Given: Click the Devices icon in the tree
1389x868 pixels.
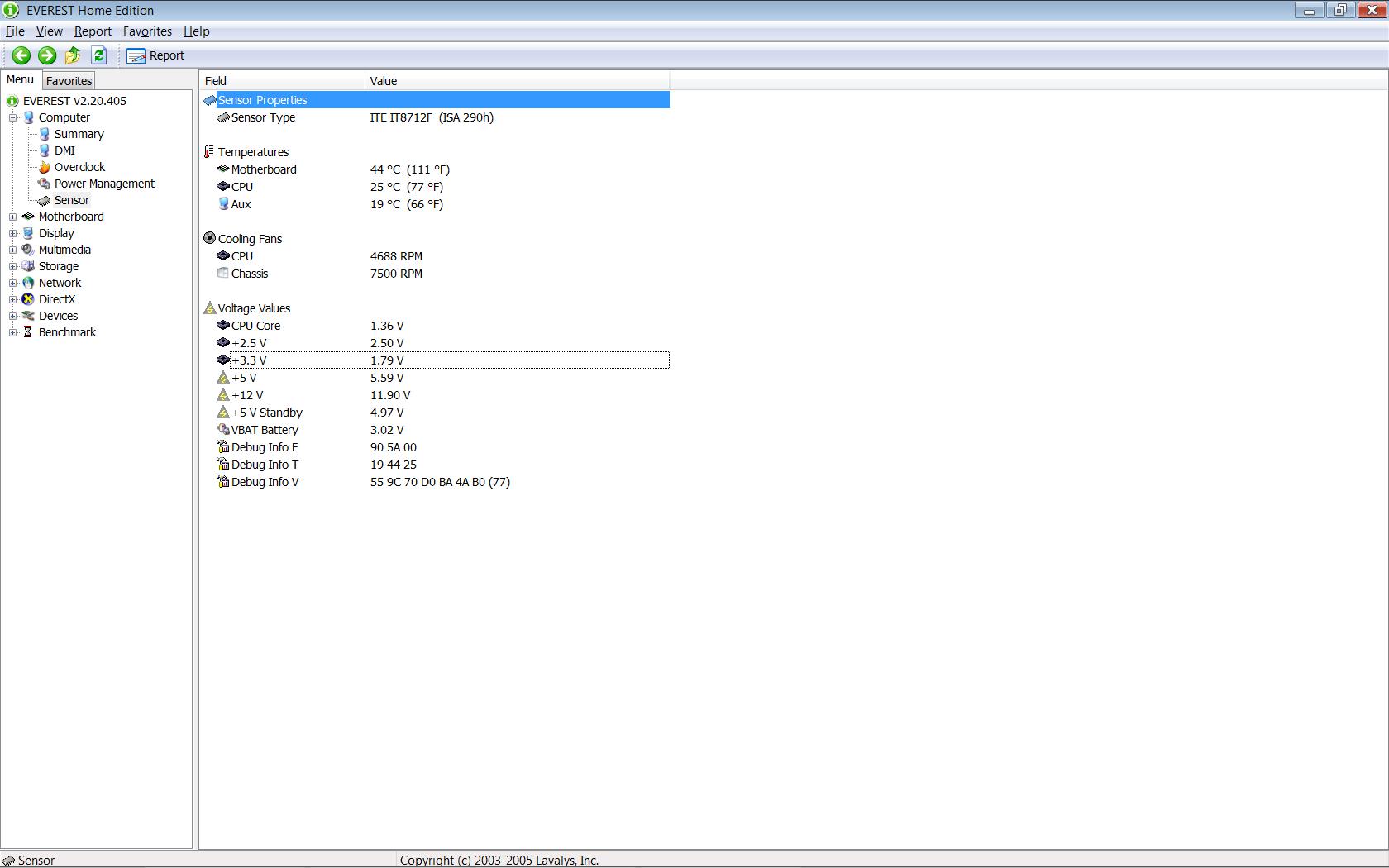Looking at the screenshot, I should pyautogui.click(x=28, y=316).
